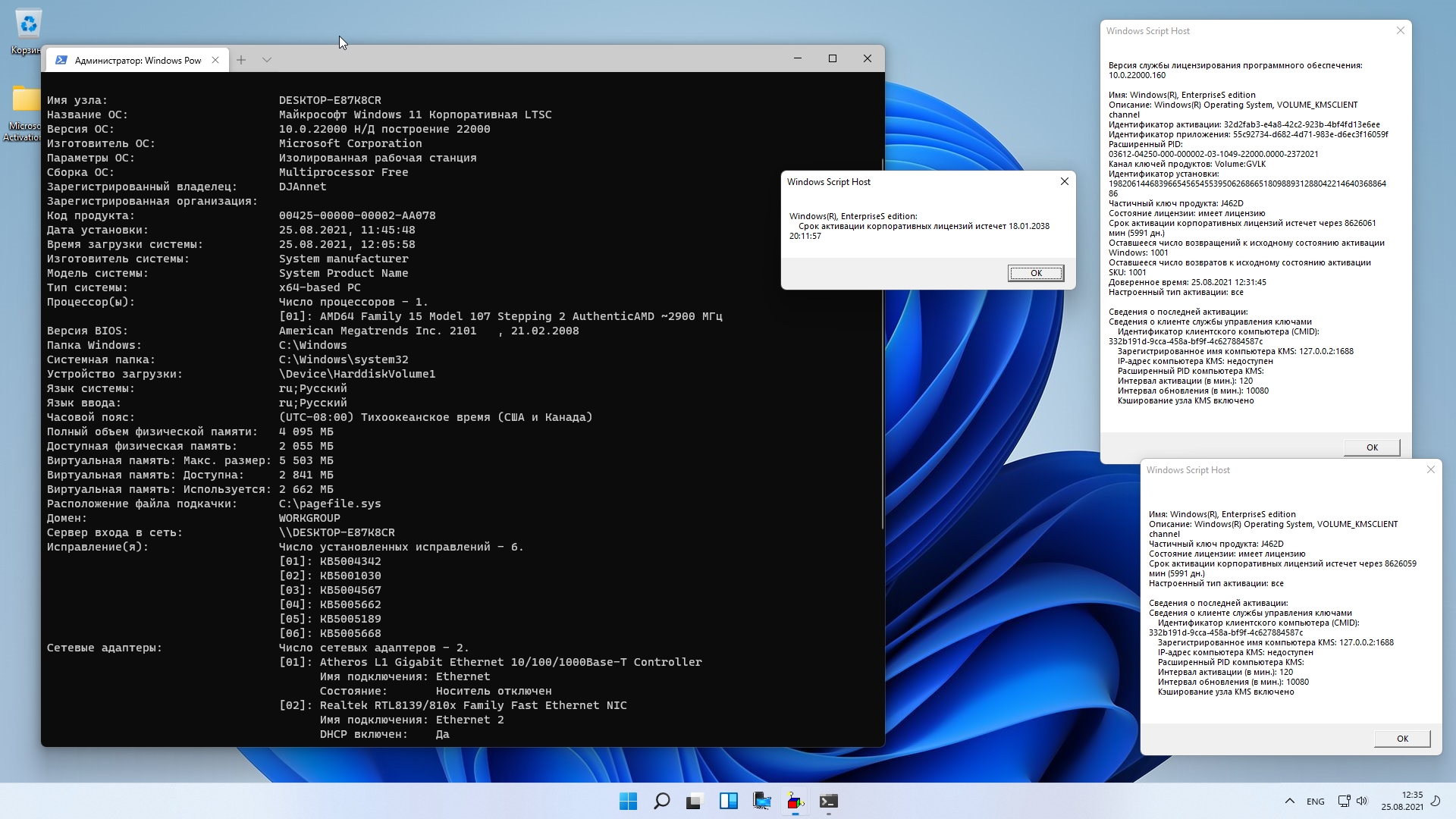Image resolution: width=1456 pixels, height=819 pixels.
Task: Select the Администратор: Windows PowerShell tab
Action: [x=136, y=60]
